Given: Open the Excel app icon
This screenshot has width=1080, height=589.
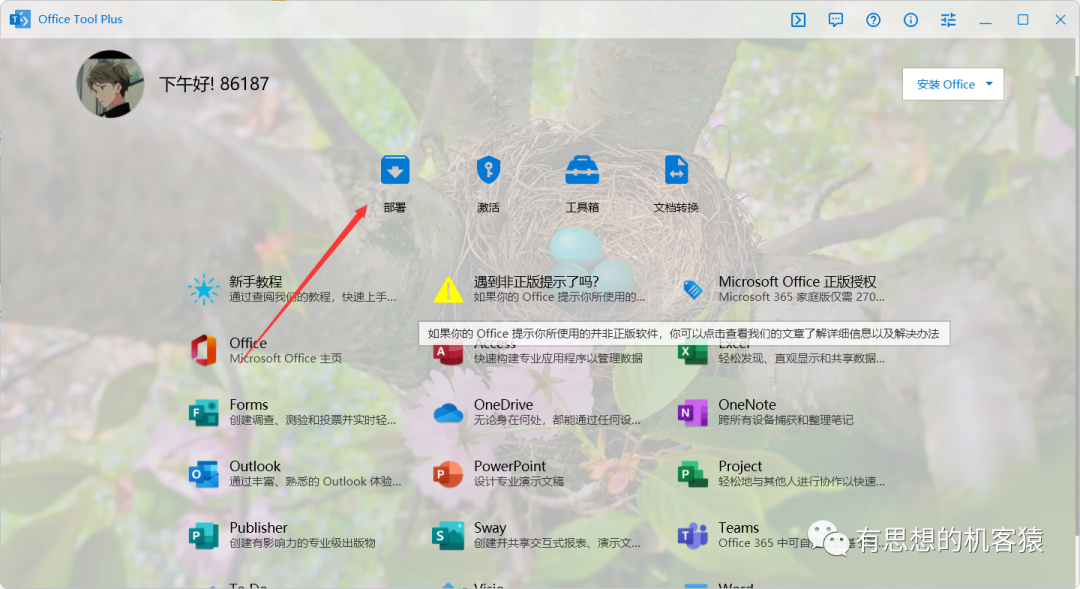Looking at the screenshot, I should coord(693,354).
